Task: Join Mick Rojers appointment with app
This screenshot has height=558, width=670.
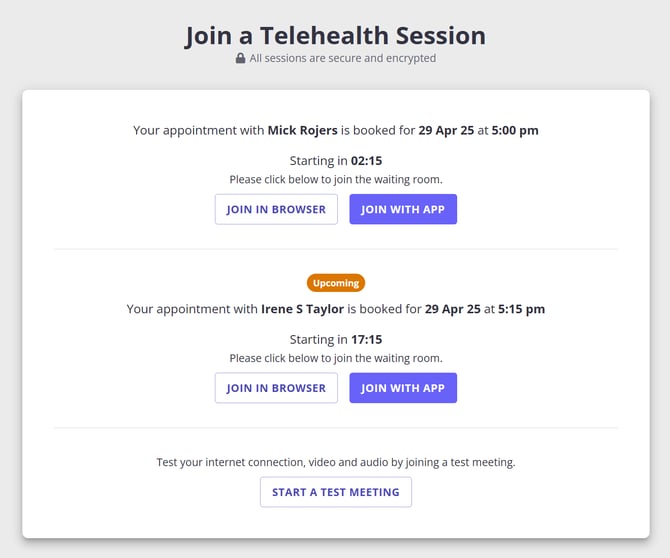Action: tap(403, 209)
